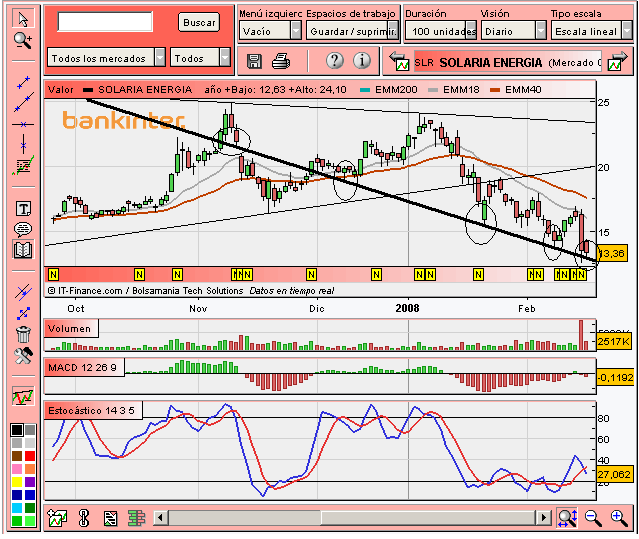Image resolution: width=639 pixels, height=539 pixels.
Task: Click the search text field
Action: coord(105,22)
